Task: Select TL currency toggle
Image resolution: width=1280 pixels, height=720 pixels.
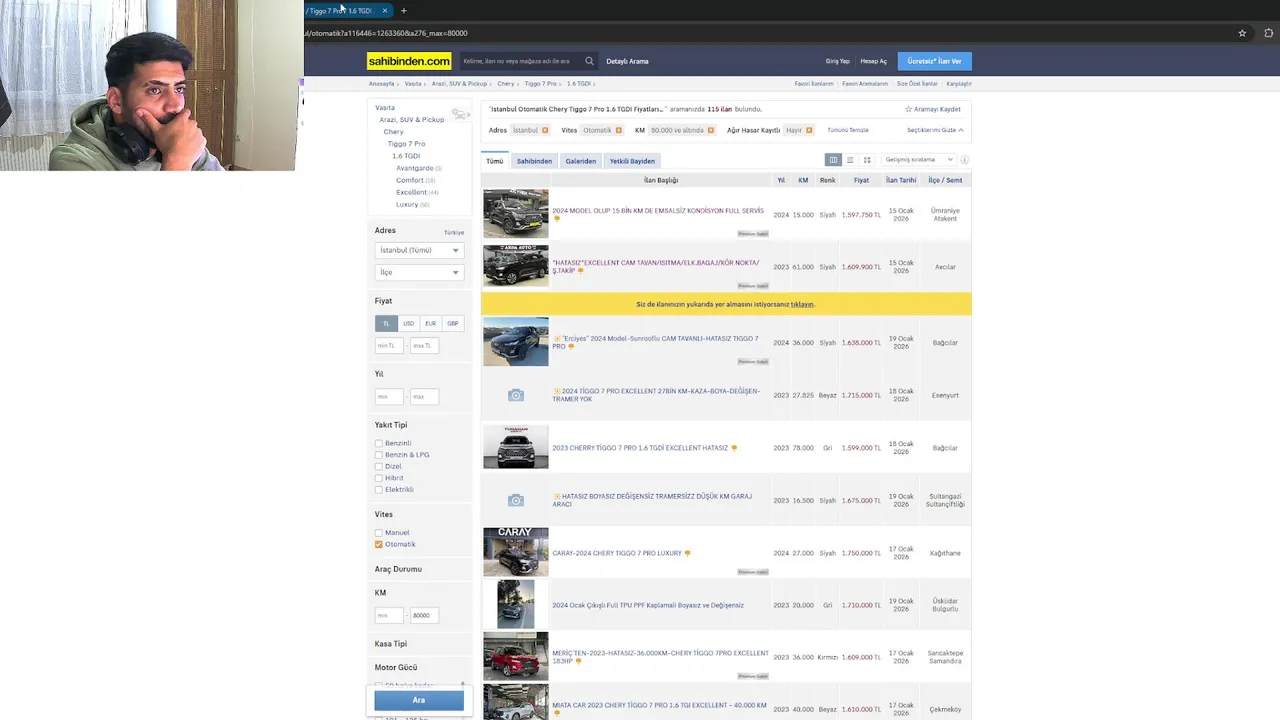Action: coord(386,323)
